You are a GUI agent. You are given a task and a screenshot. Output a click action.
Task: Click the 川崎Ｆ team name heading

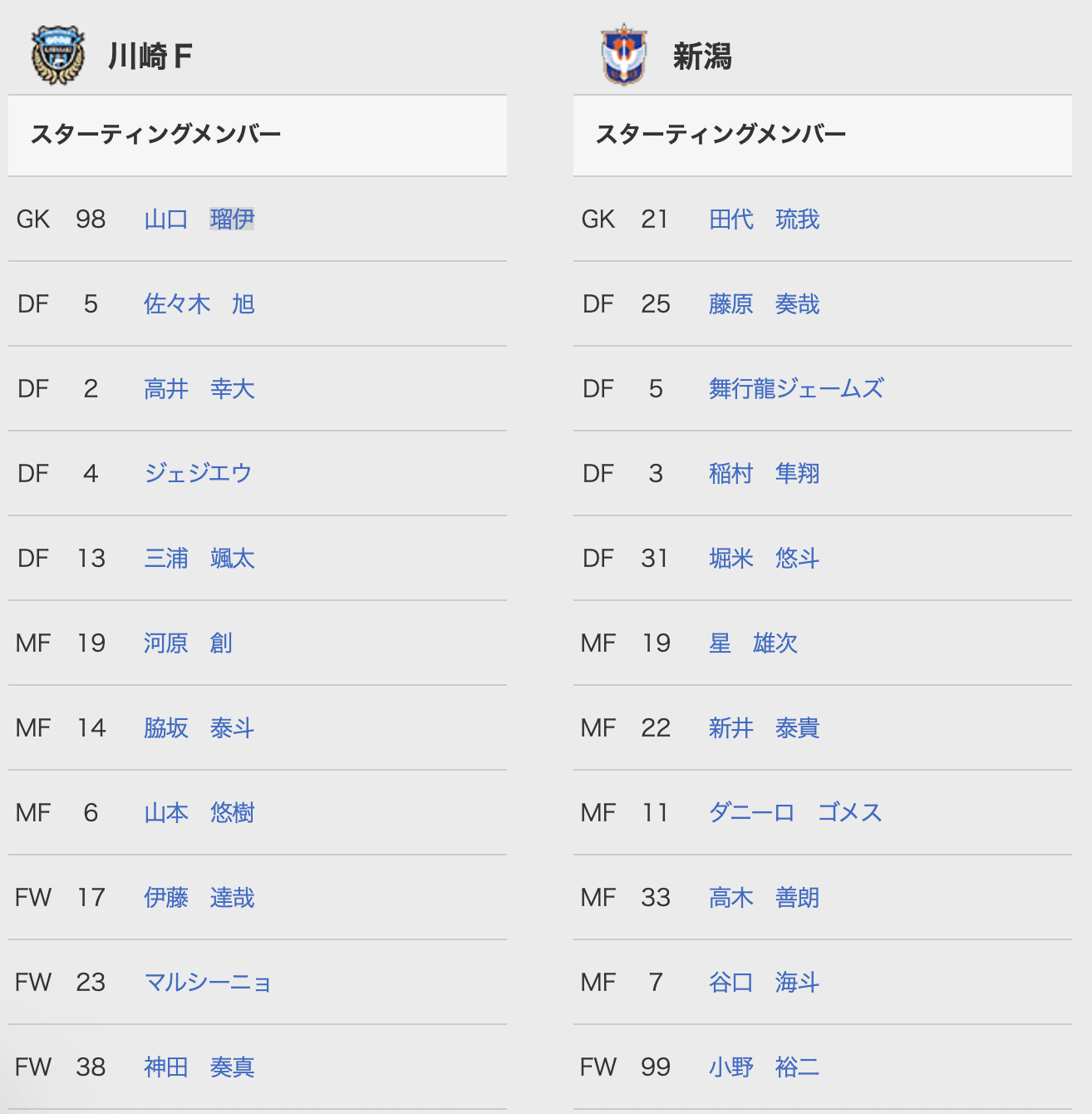point(150,57)
